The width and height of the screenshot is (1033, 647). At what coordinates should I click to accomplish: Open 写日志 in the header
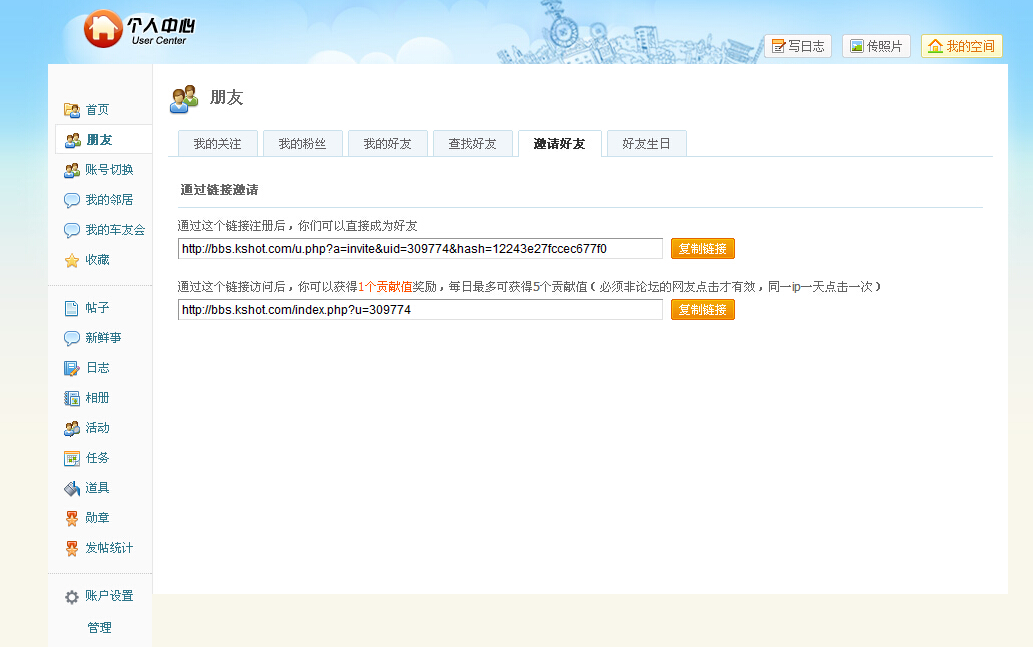click(798, 46)
